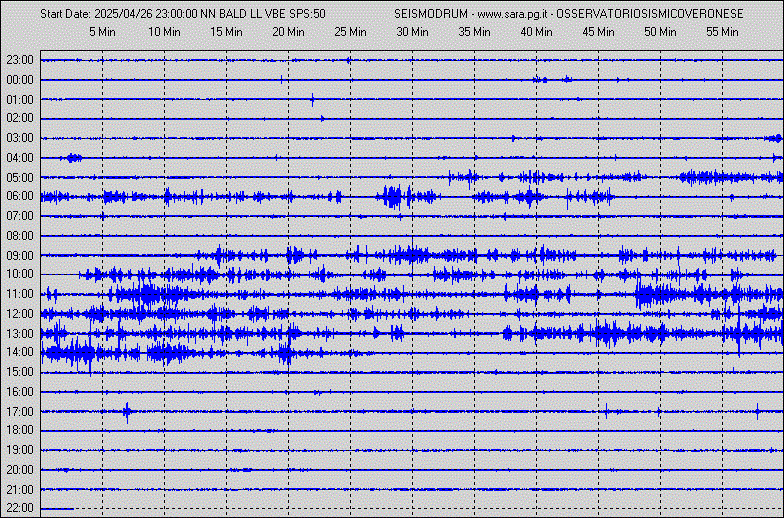Click the 15 Min column header

(x=226, y=32)
